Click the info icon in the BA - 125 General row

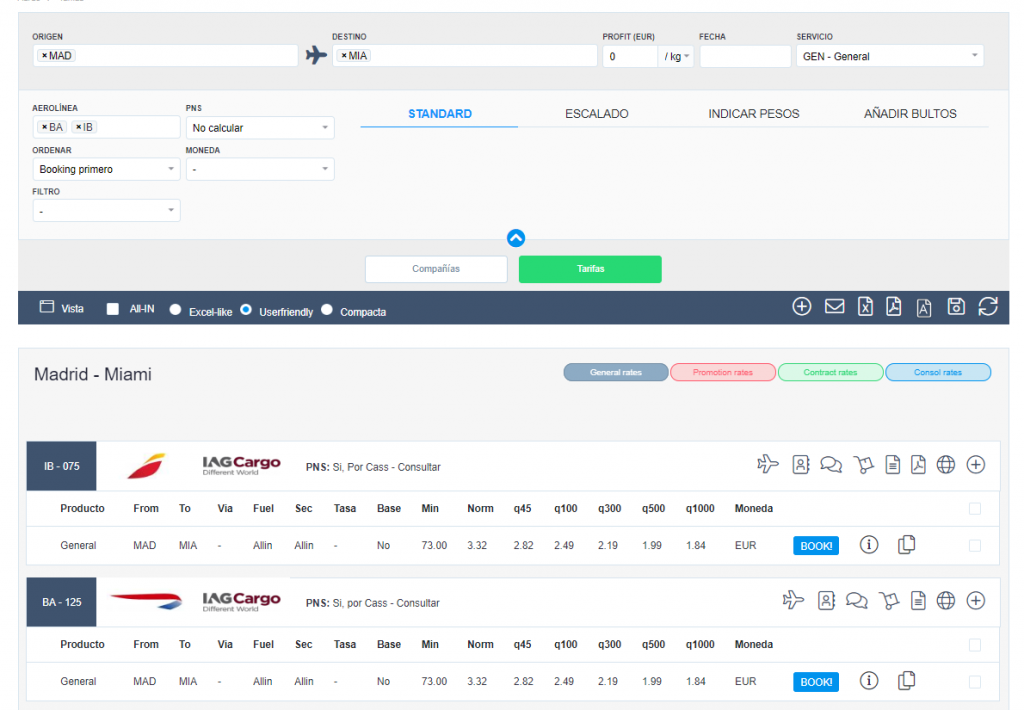869,681
